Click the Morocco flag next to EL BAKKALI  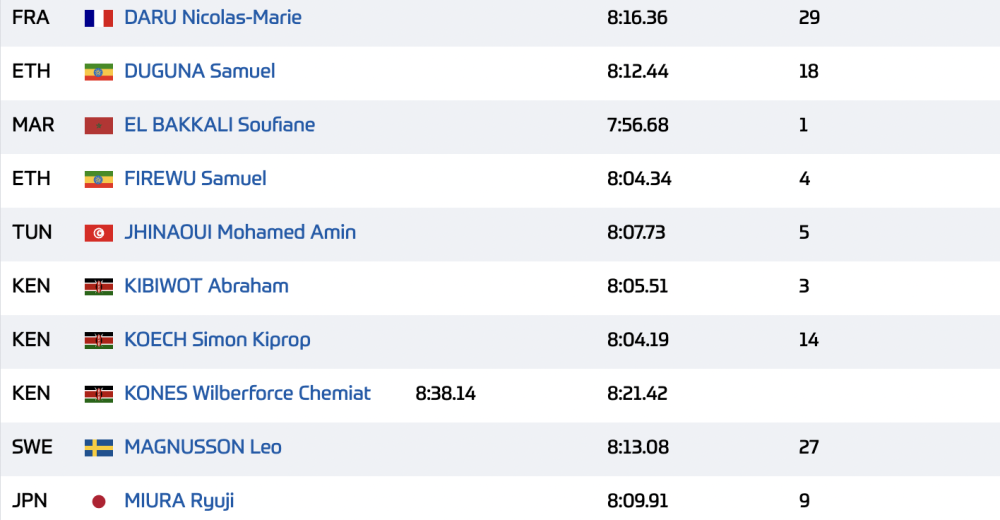tap(99, 126)
